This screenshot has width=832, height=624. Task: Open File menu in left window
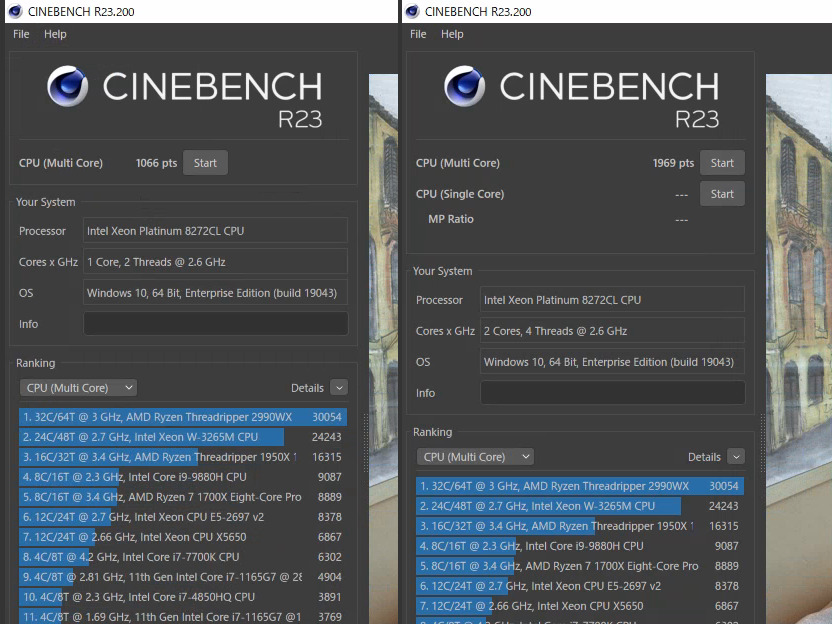pos(21,34)
